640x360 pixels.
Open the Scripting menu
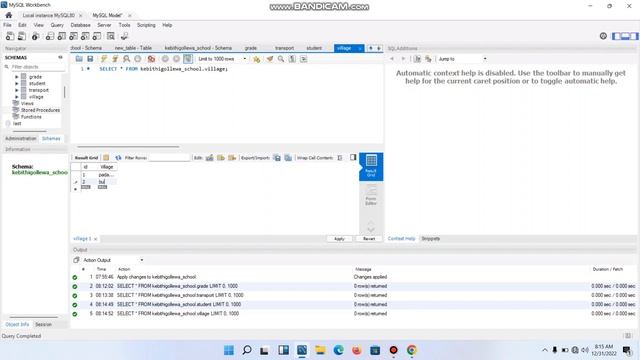146,25
